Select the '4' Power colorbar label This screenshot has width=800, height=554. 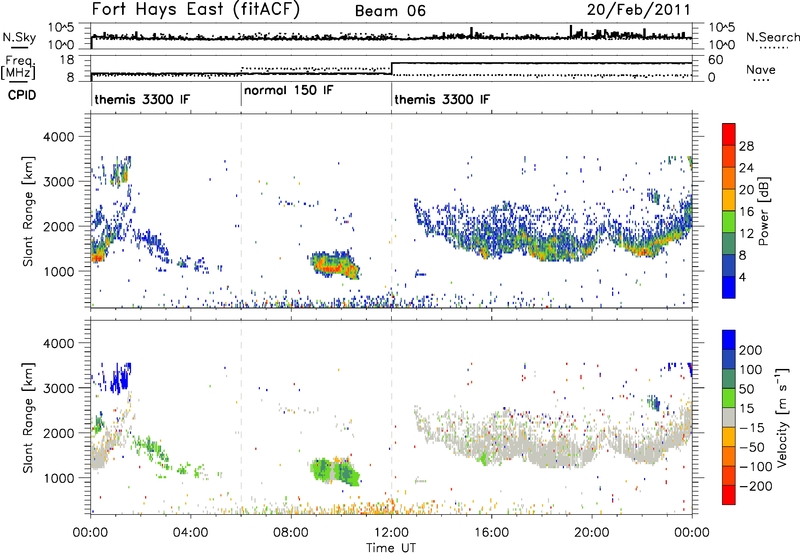(x=743, y=277)
